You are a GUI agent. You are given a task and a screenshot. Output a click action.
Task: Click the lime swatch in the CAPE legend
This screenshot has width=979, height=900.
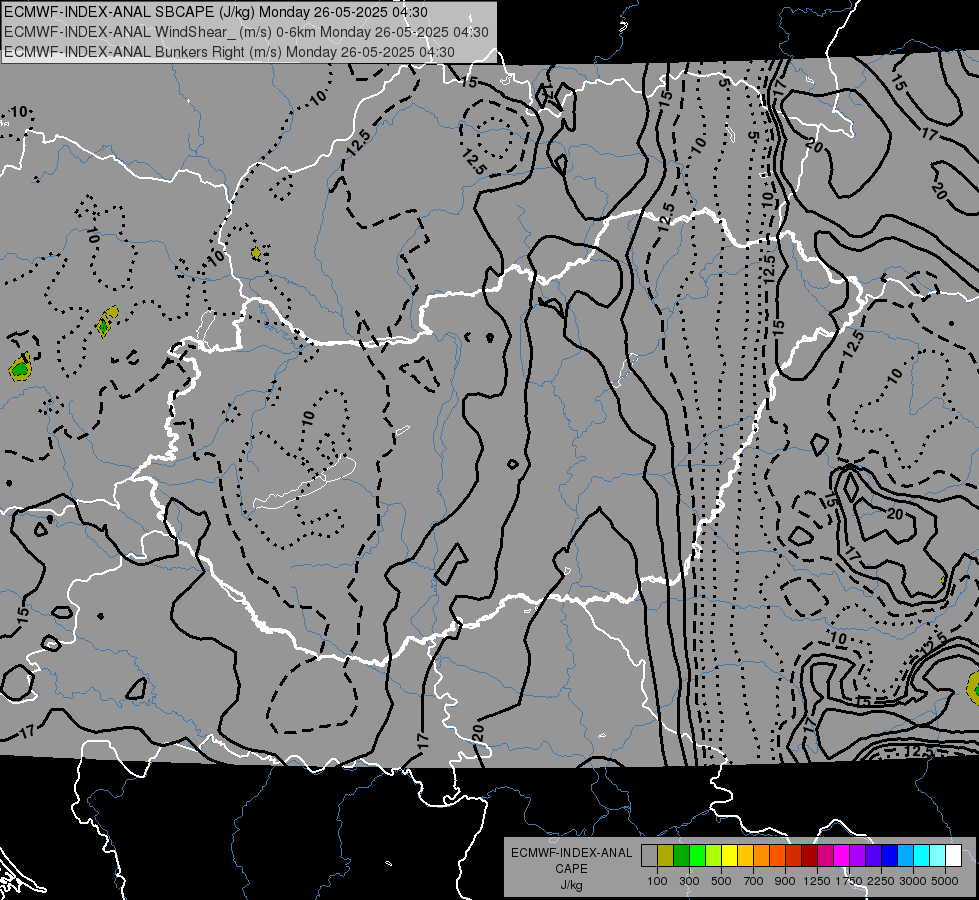[x=714, y=856]
